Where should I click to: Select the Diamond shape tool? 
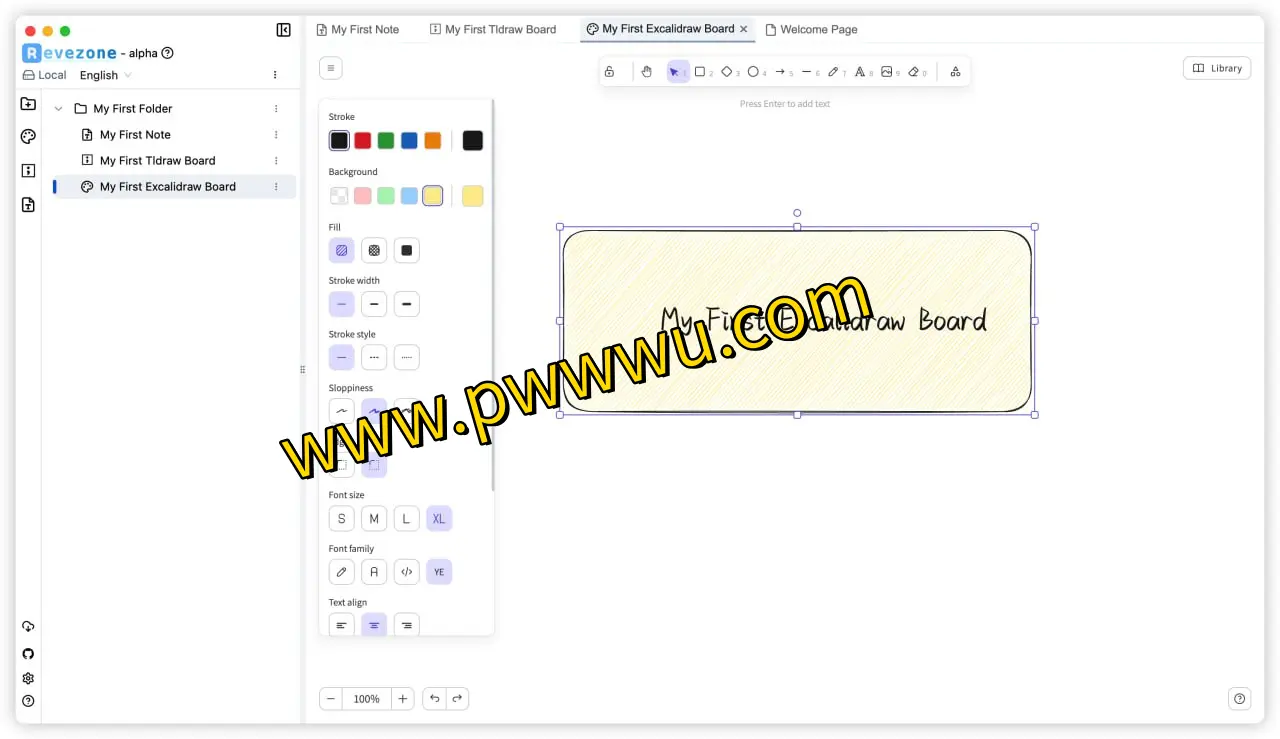click(727, 71)
